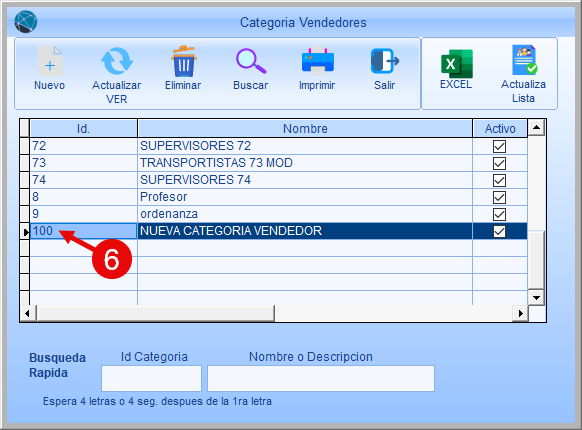
Task: Uncheck Activo for SUPERVISORES 72
Action: [x=499, y=146]
